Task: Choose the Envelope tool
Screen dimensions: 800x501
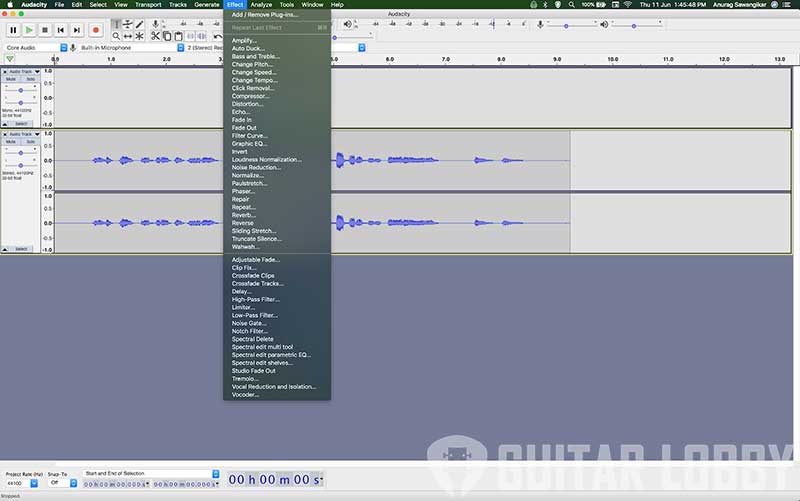Action: click(128, 24)
